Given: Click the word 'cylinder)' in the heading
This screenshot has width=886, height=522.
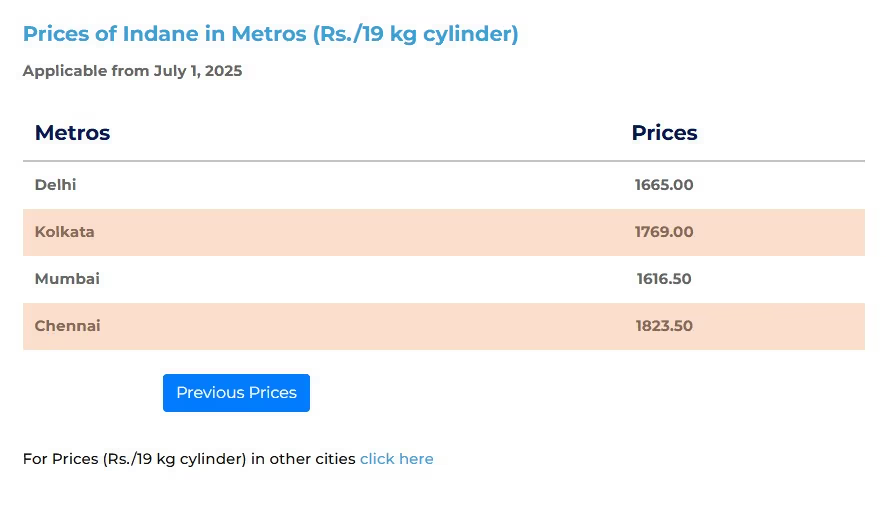Looking at the screenshot, I should (471, 34).
